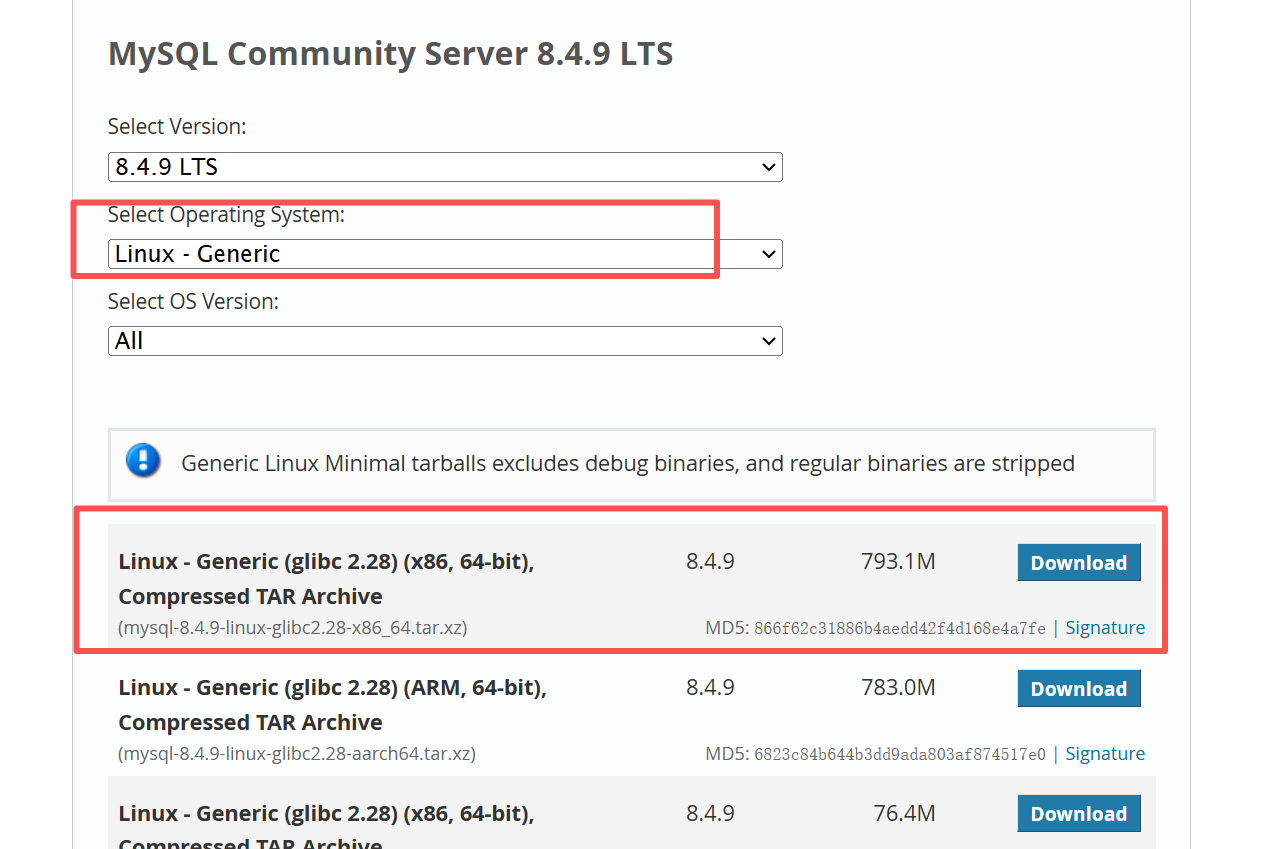The image size is (1287, 849).
Task: Expand the Select OS Version dropdown set to All
Action: point(445,341)
